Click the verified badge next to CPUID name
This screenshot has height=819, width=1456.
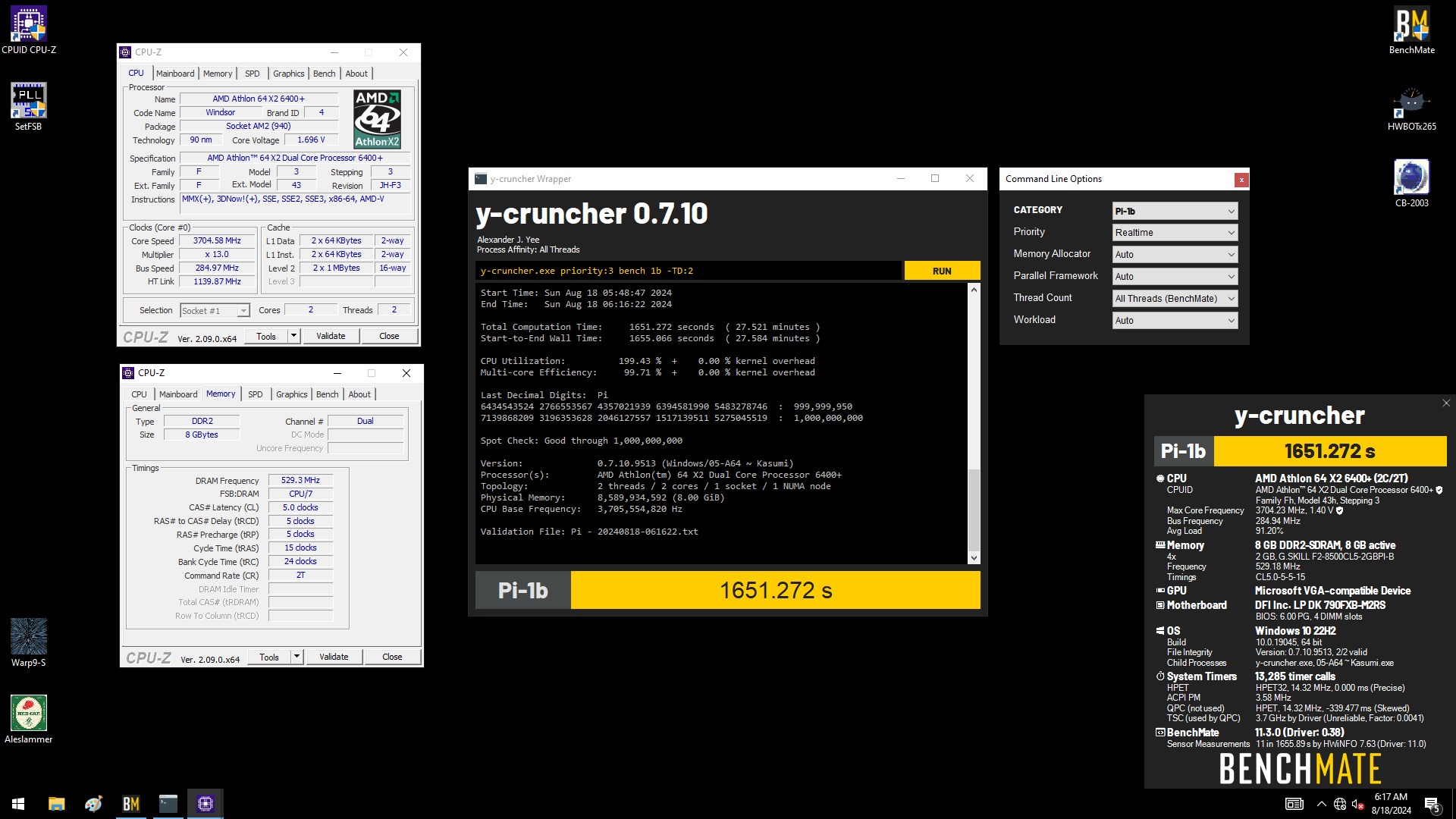pos(1439,490)
